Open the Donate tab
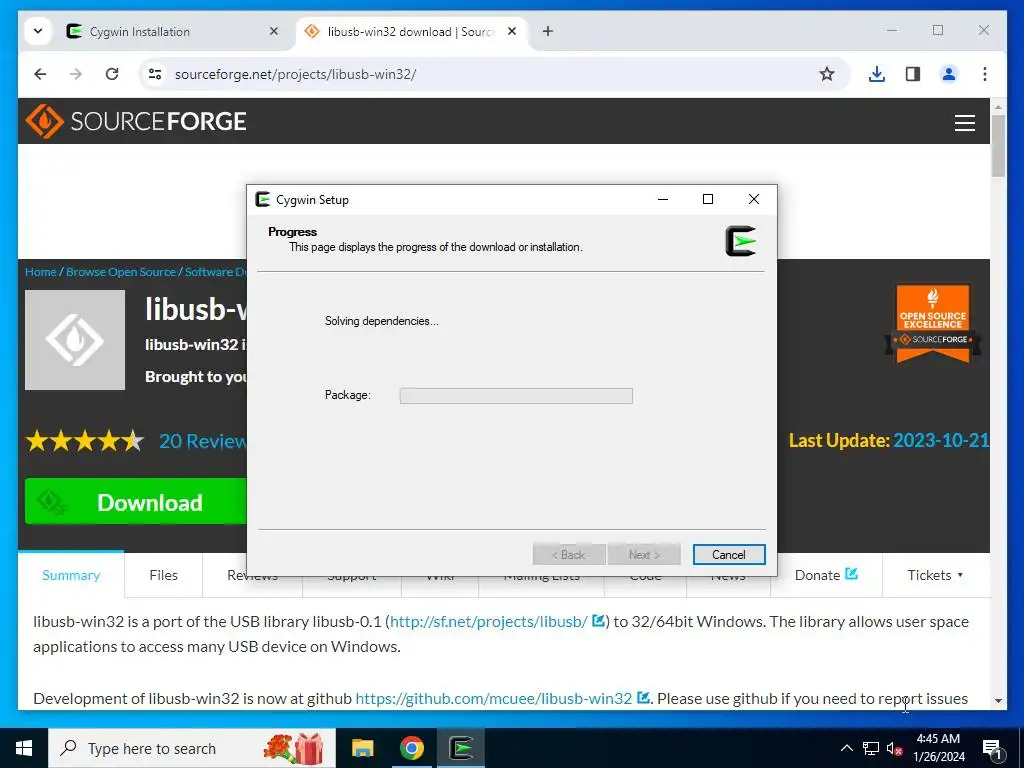 coord(826,575)
